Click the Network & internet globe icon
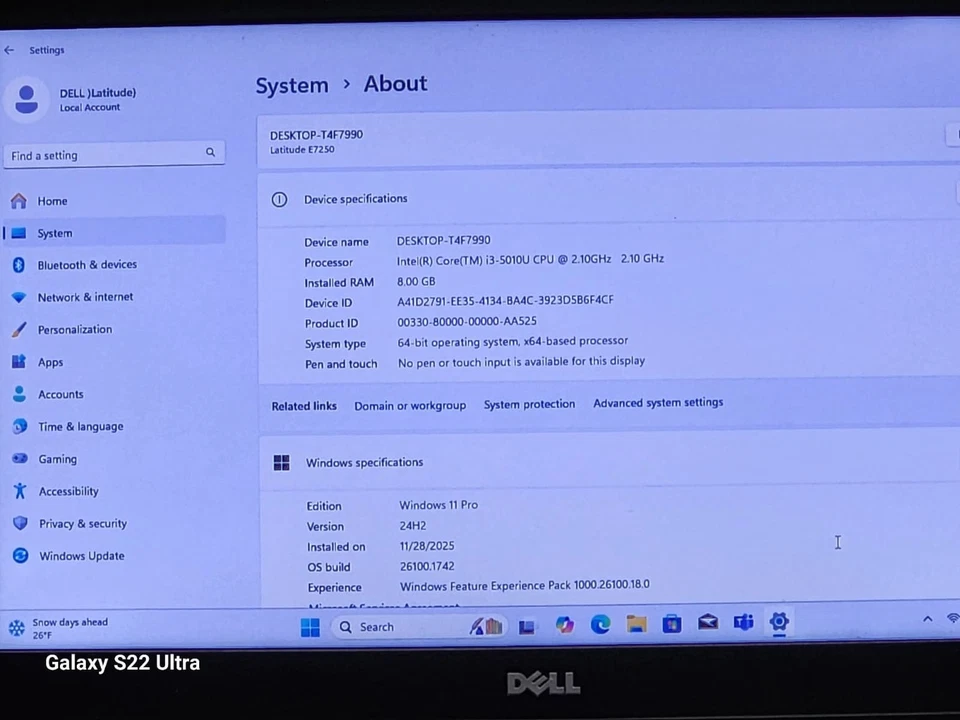 (x=19, y=297)
